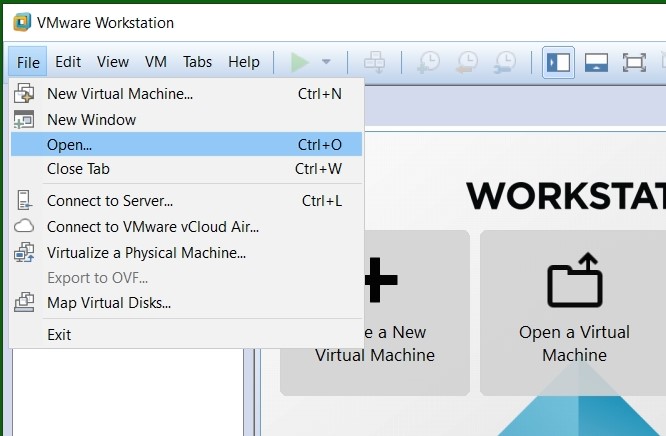Open the Snapshot Manager toolbar icon
Screen dimensions: 666x436
click(x=505, y=62)
